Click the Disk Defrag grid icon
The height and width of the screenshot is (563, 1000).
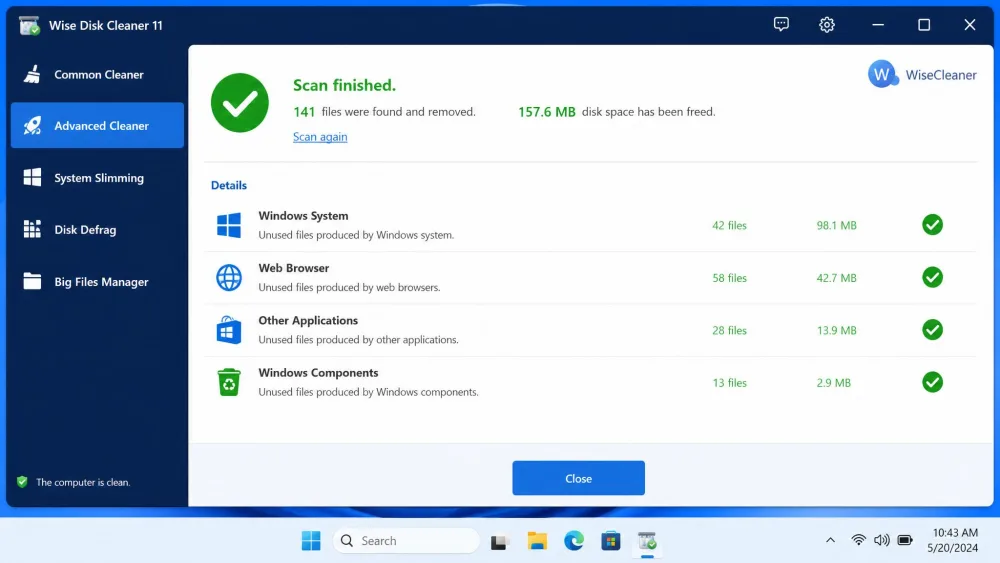pyautogui.click(x=33, y=229)
